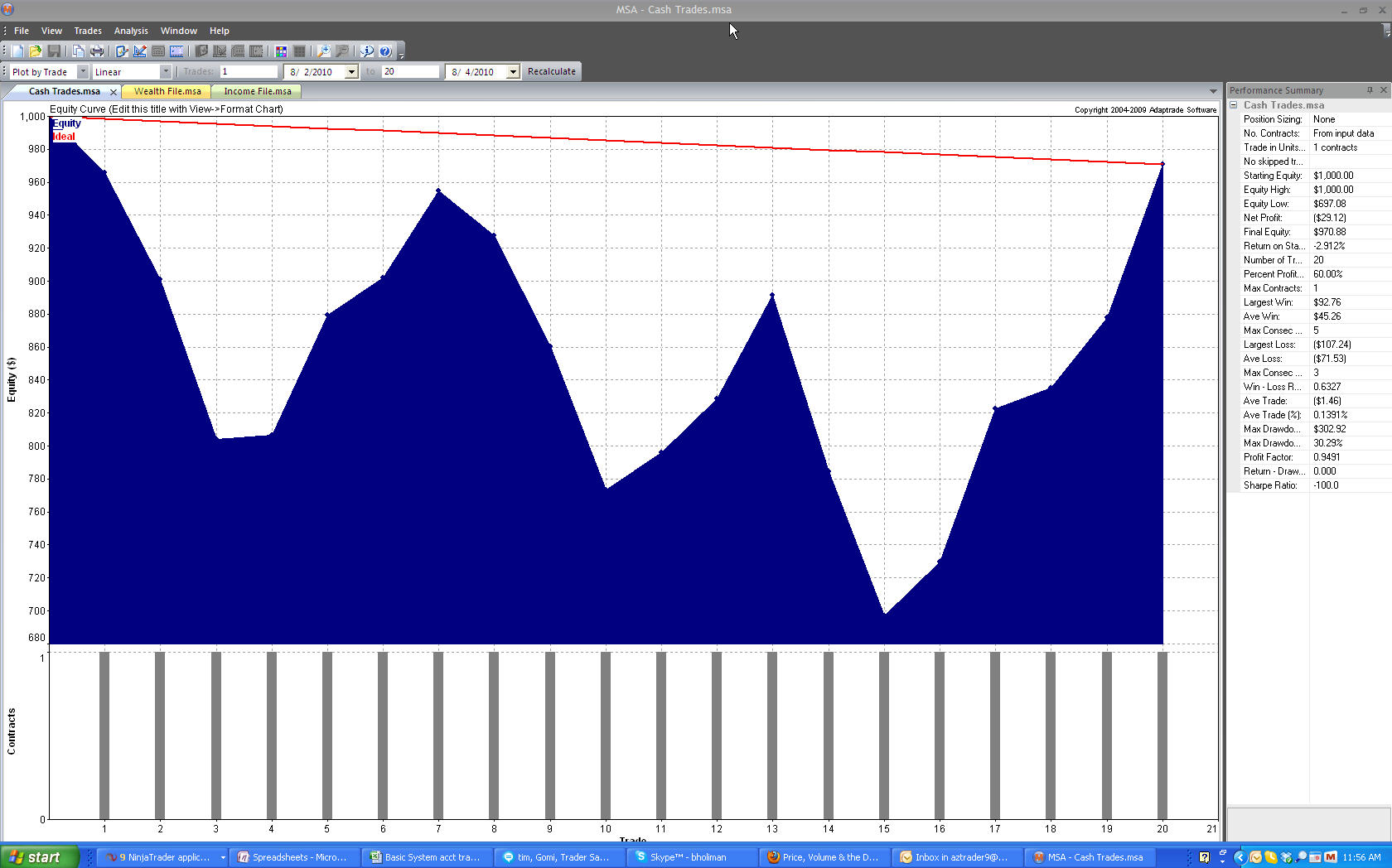1392x868 pixels.
Task: Click the Equity Curve chart title
Action: [167, 109]
